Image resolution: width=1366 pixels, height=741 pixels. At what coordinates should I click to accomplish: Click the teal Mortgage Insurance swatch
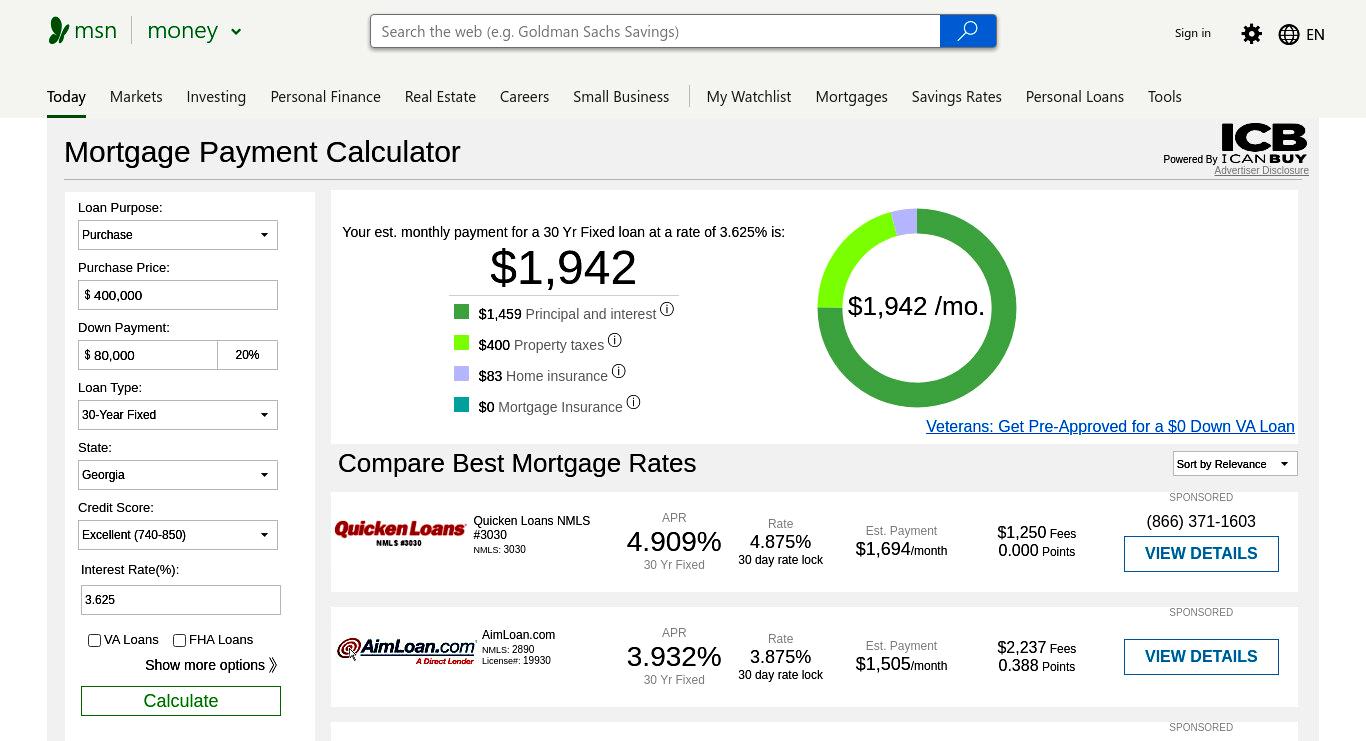(461, 405)
